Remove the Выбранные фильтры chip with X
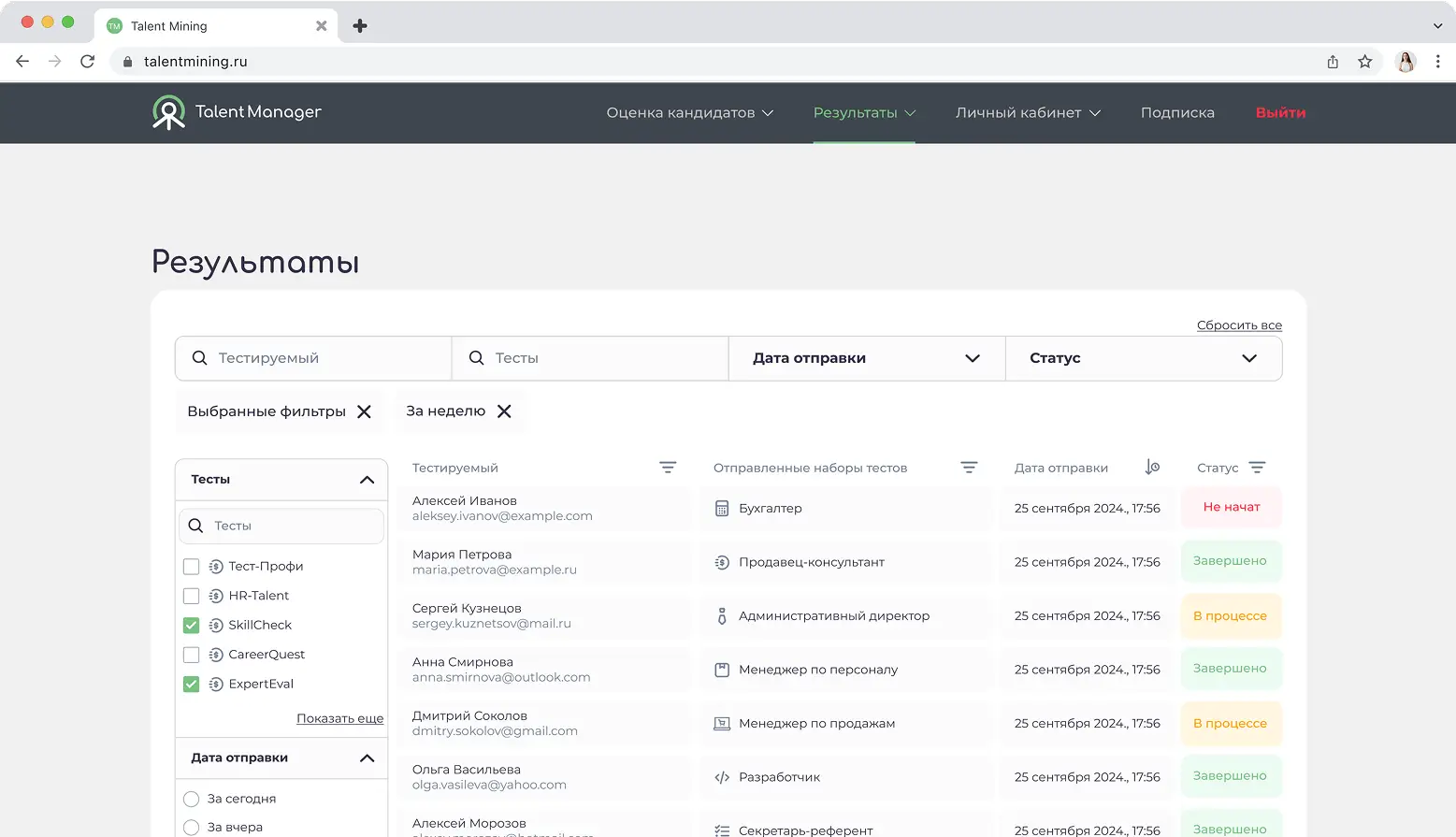This screenshot has width=1456, height=837. click(x=365, y=411)
